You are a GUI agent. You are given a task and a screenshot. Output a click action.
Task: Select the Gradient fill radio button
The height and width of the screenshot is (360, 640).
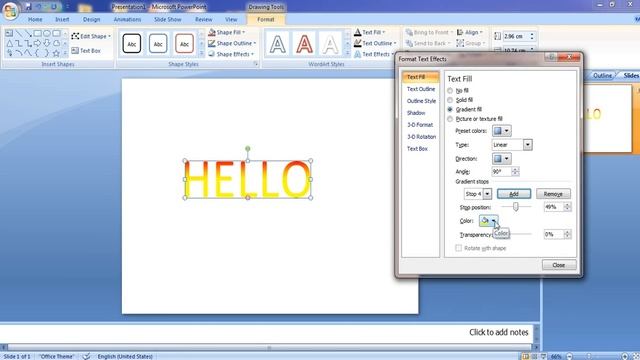pos(450,109)
